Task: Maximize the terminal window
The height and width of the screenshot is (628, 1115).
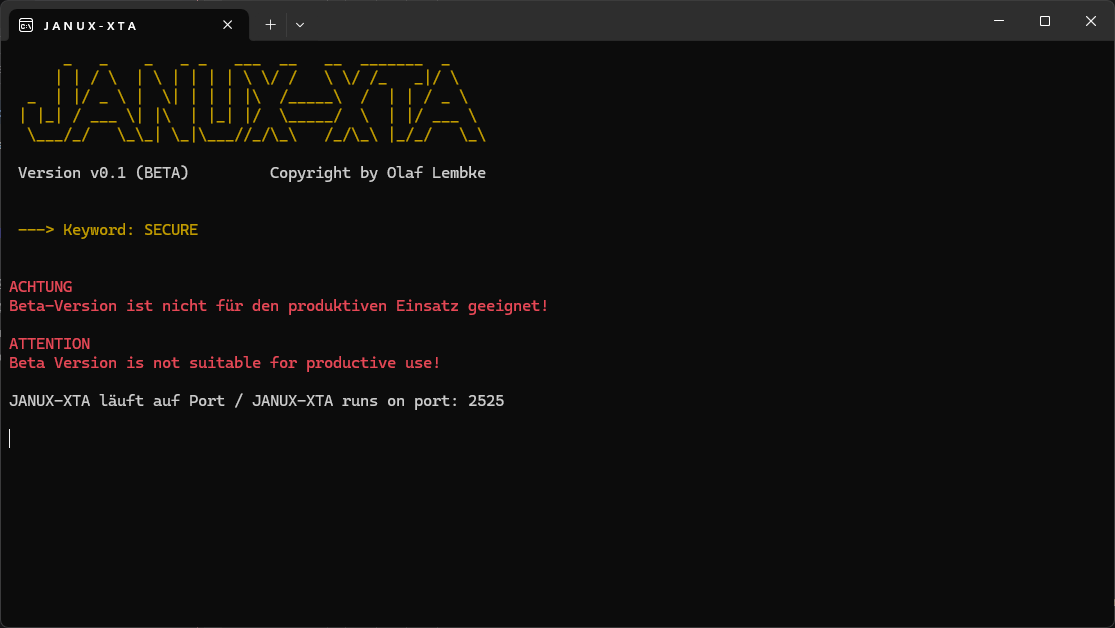Action: coord(1044,21)
